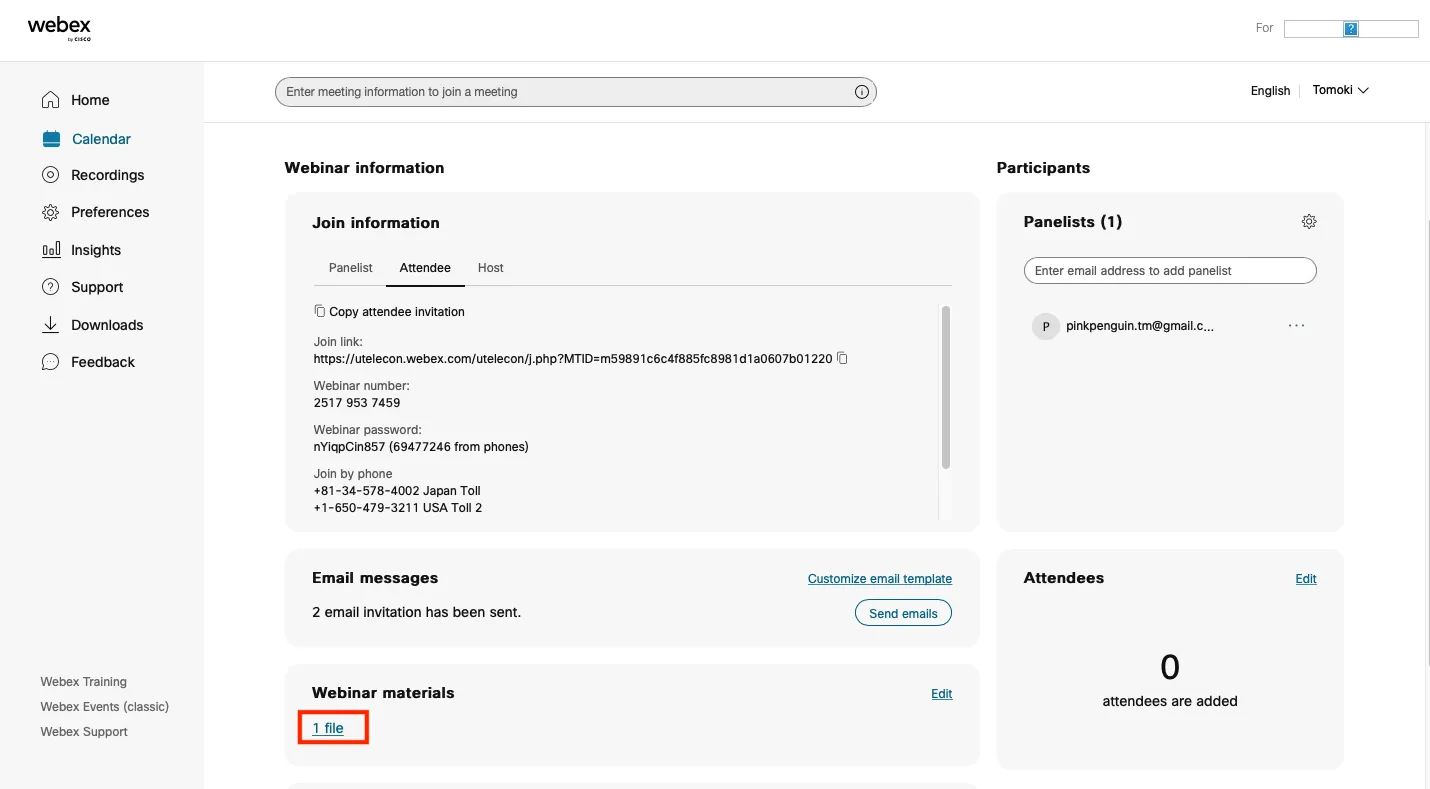Click Edit link in Attendees panel

click(1306, 579)
